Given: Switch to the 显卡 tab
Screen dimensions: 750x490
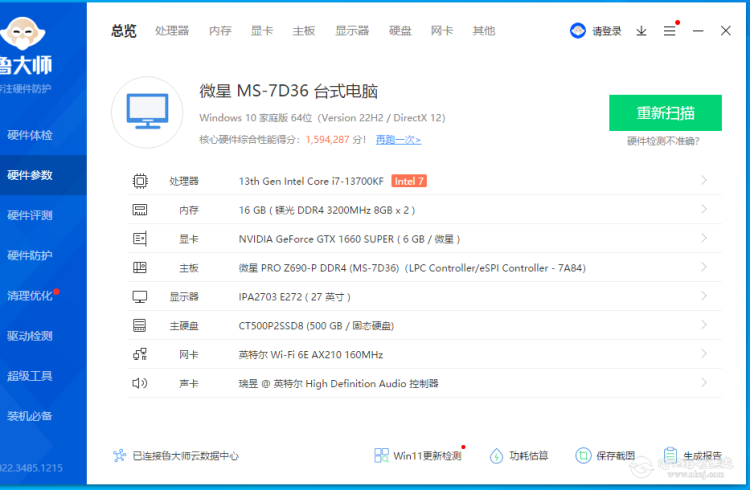Looking at the screenshot, I should click(x=262, y=31).
